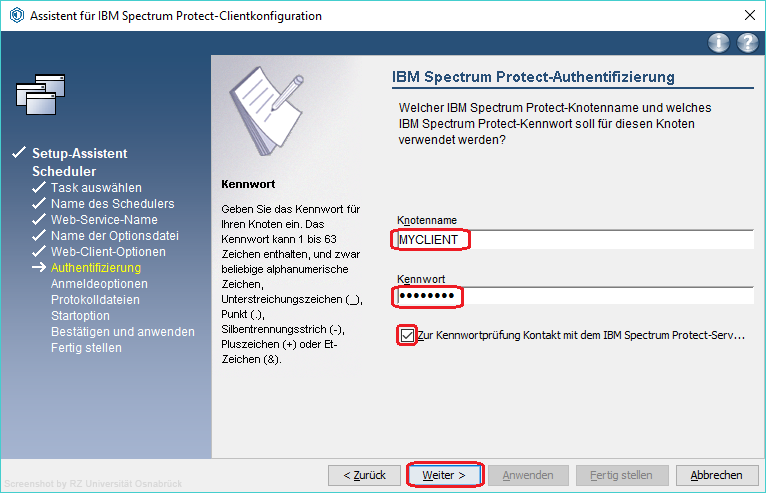
Task: Click the application icon in title bar
Action: coord(15,15)
